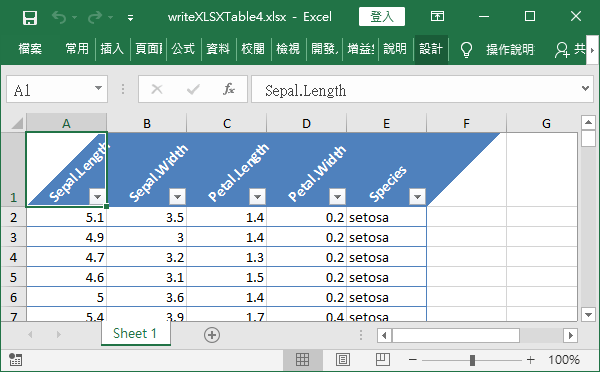Screen dimensions: 600x372
Task: Expand the Name Box dropdown arrow
Action: click(x=98, y=88)
